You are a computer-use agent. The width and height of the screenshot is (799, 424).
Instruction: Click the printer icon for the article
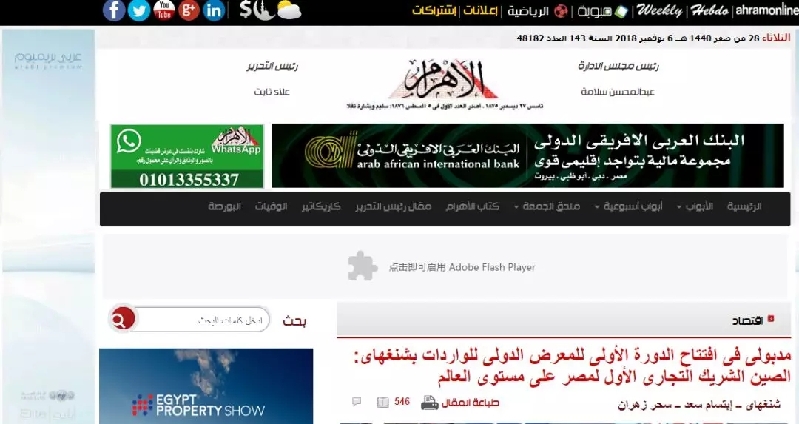(429, 403)
